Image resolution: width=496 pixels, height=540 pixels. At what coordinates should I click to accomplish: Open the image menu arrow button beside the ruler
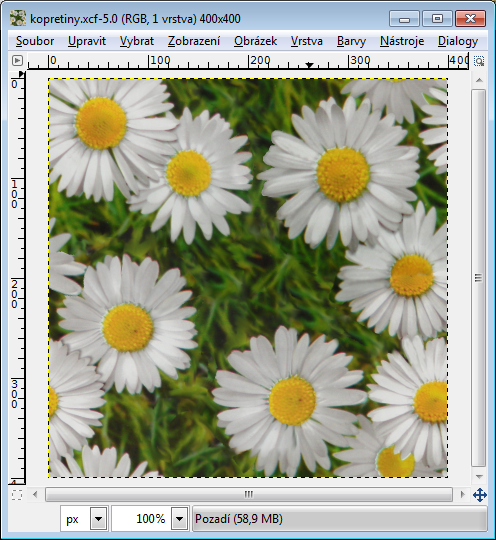click(17, 61)
